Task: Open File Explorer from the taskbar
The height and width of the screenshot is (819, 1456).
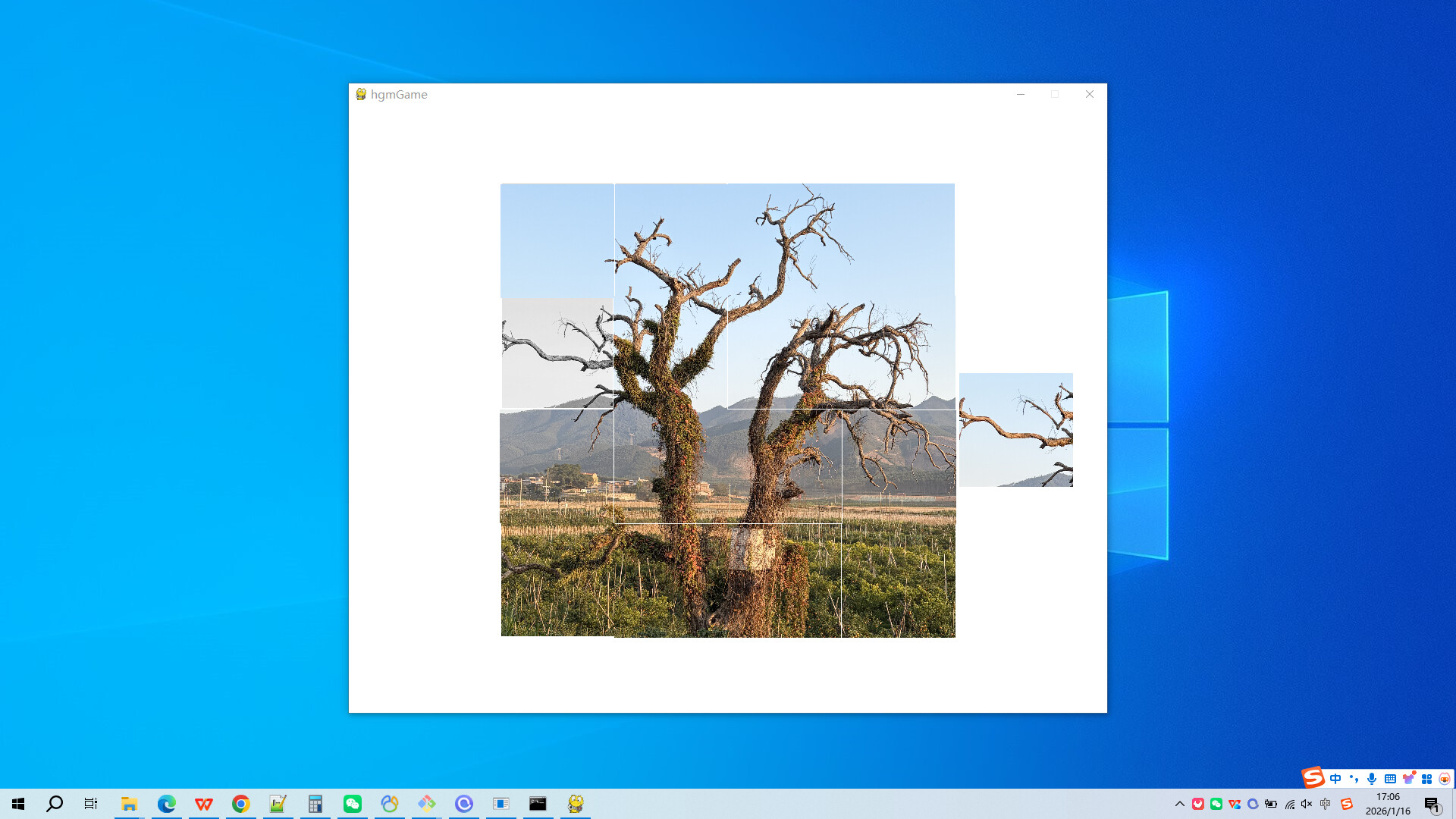Action: 129,803
